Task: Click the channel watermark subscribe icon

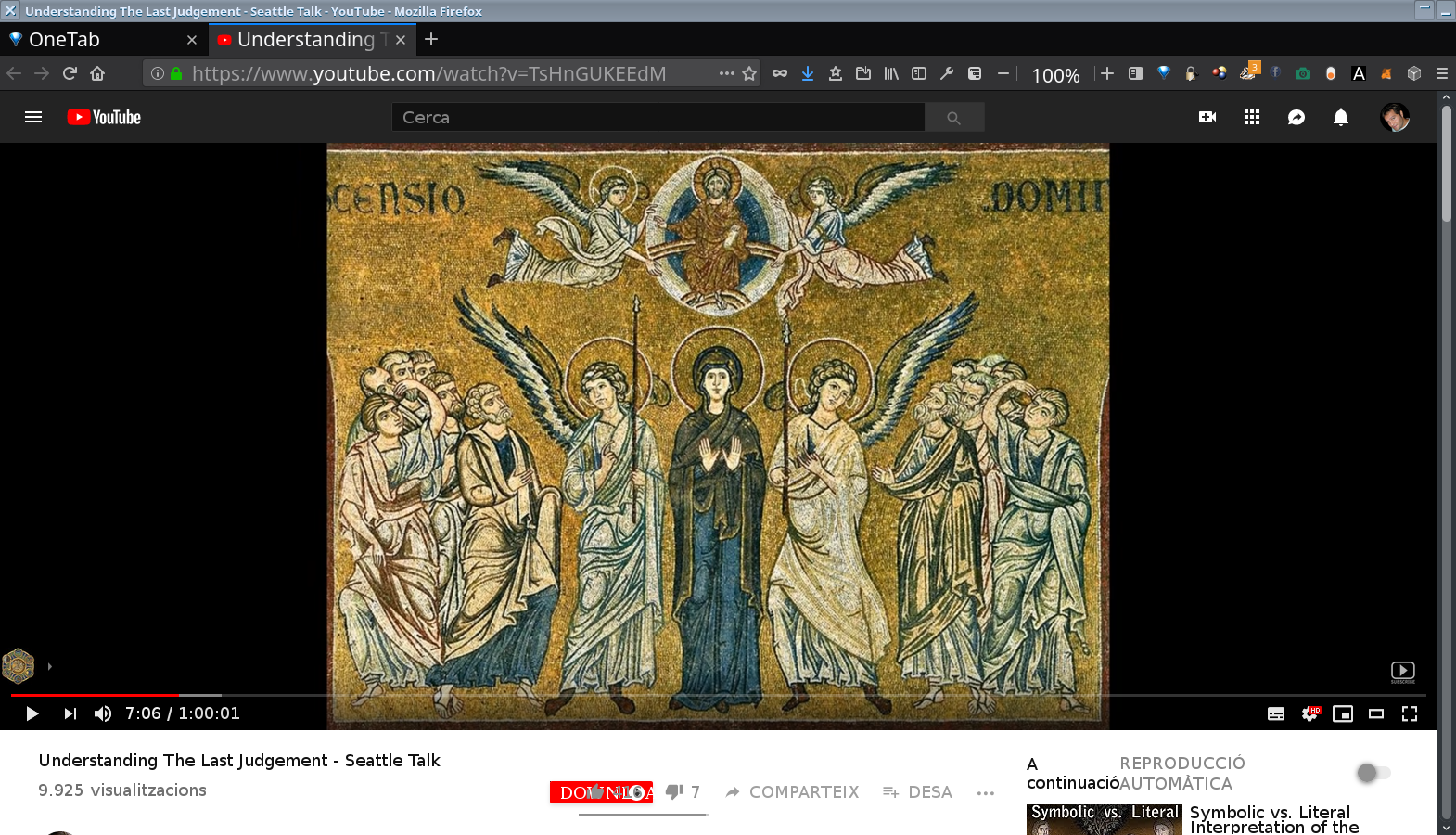Action: [1403, 672]
